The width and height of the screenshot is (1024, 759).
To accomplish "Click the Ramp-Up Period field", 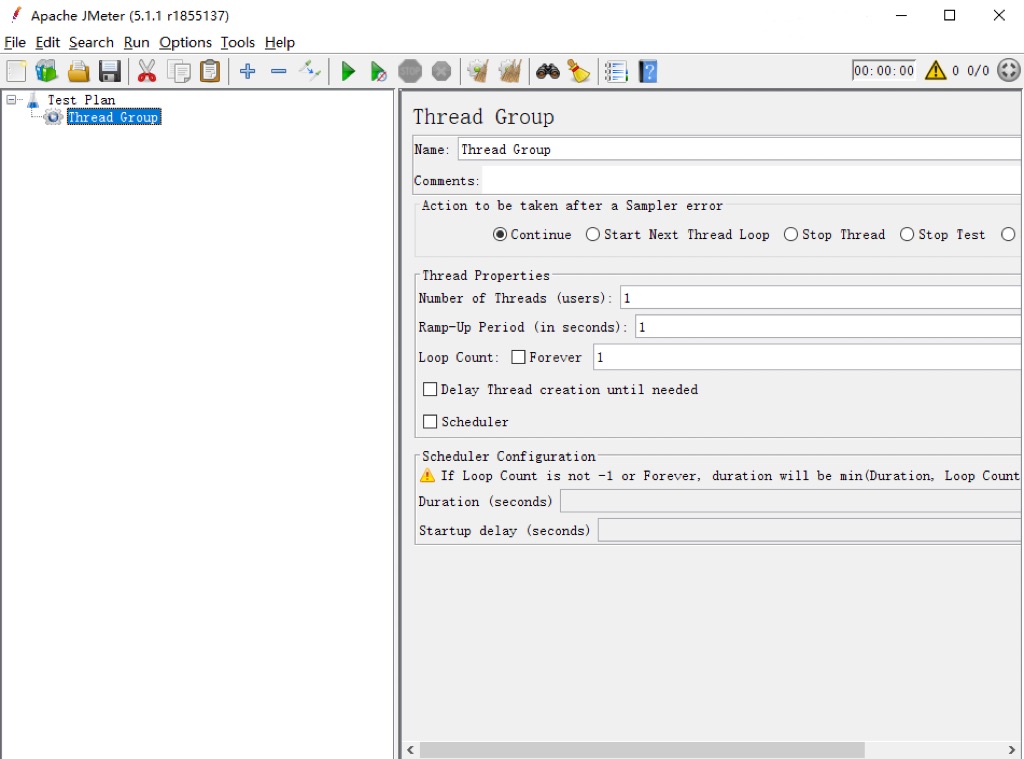I will 829,327.
